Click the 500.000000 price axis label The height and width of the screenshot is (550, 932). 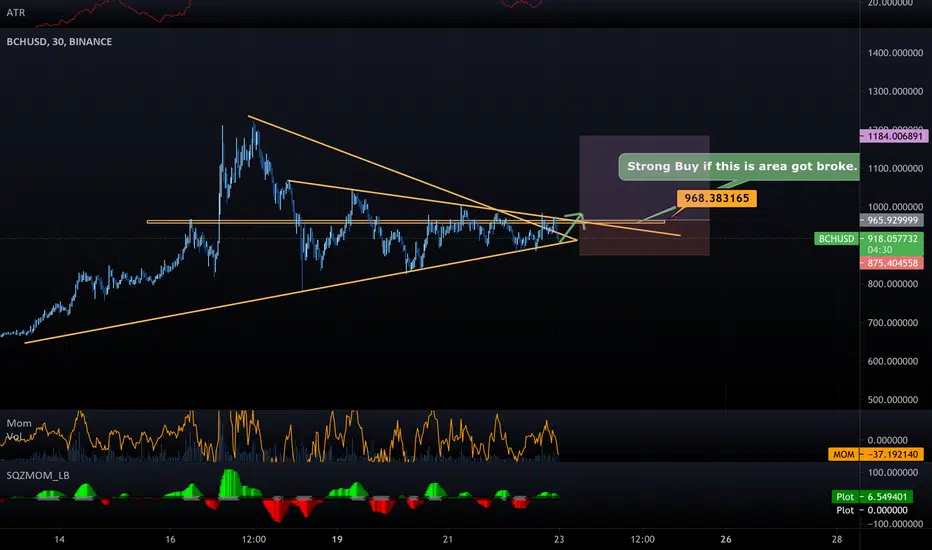892,400
